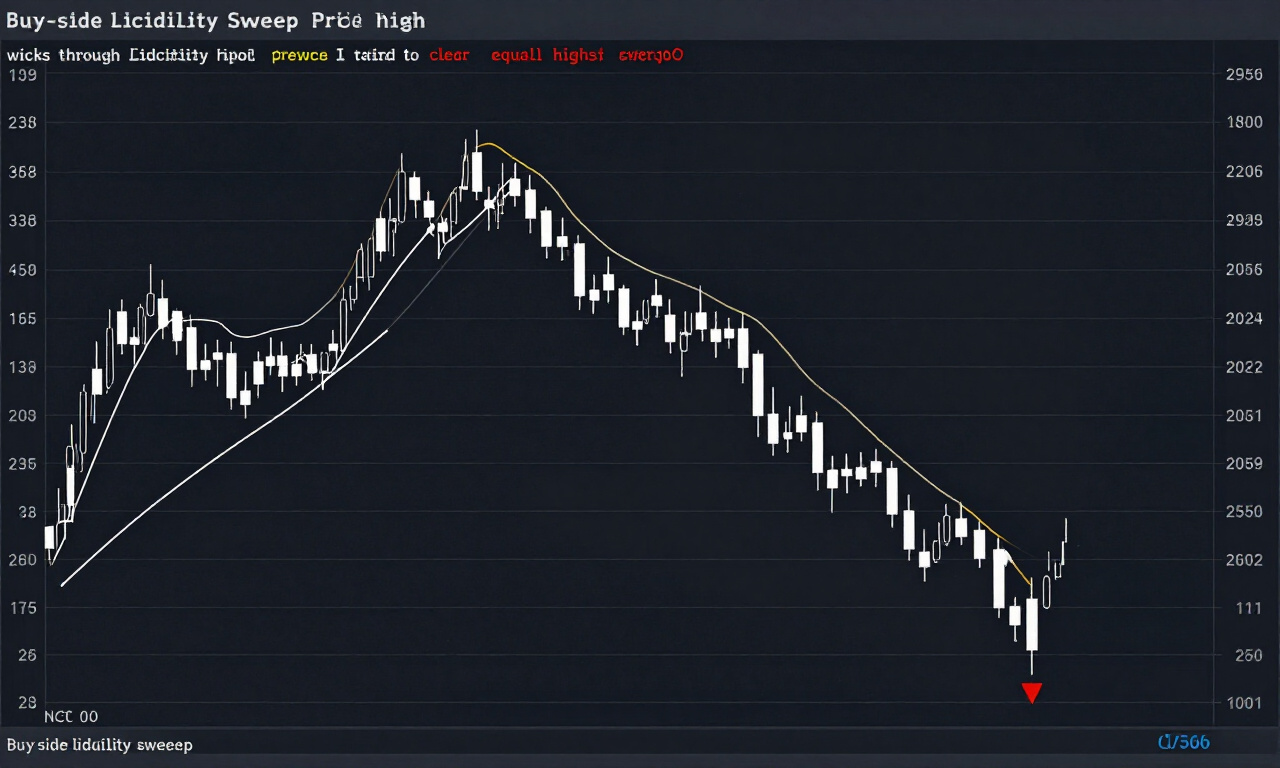Click the red downward triangle marker
1280x768 pixels.
(x=1032, y=693)
